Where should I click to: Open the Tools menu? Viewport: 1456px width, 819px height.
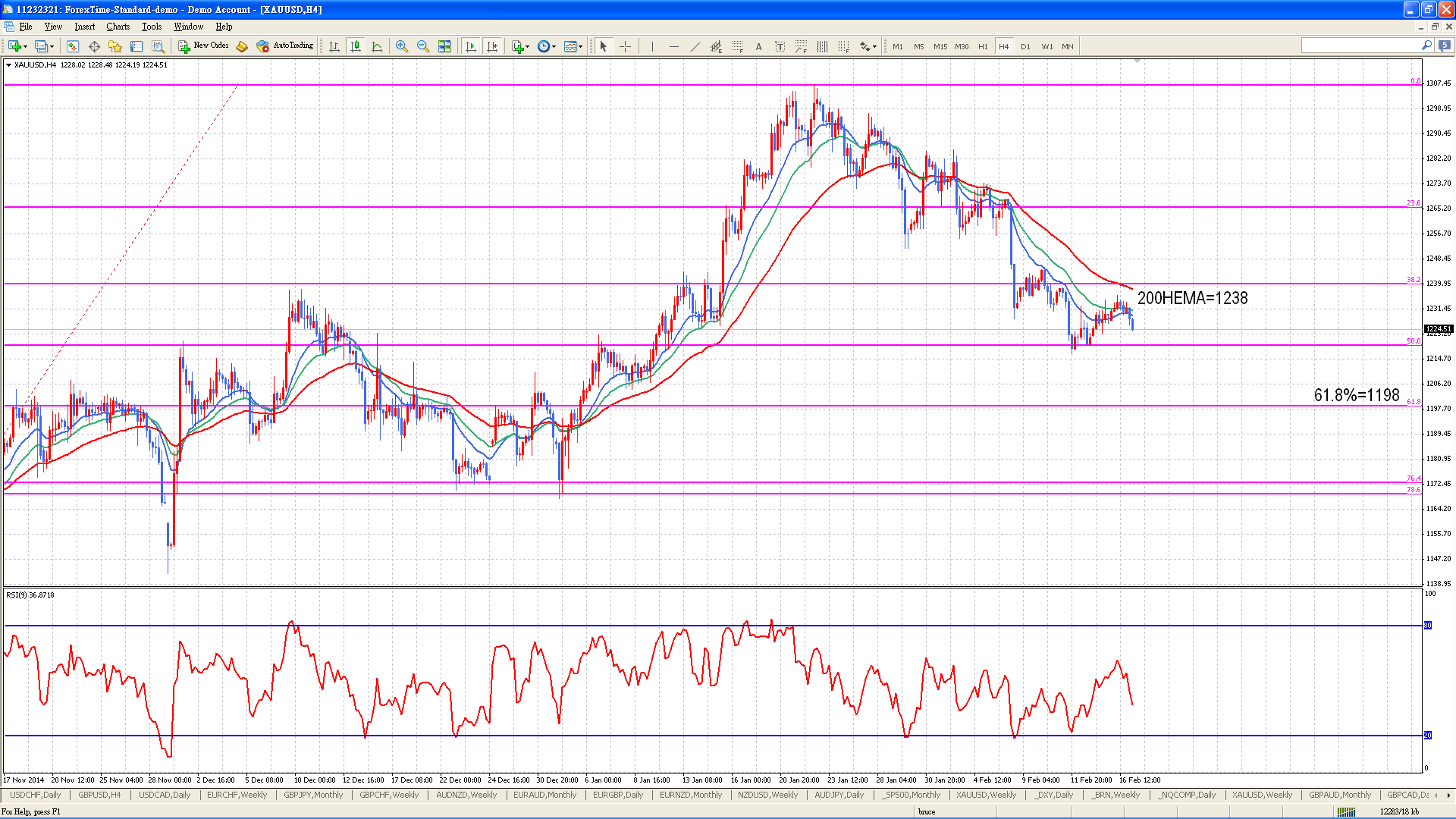tap(152, 27)
